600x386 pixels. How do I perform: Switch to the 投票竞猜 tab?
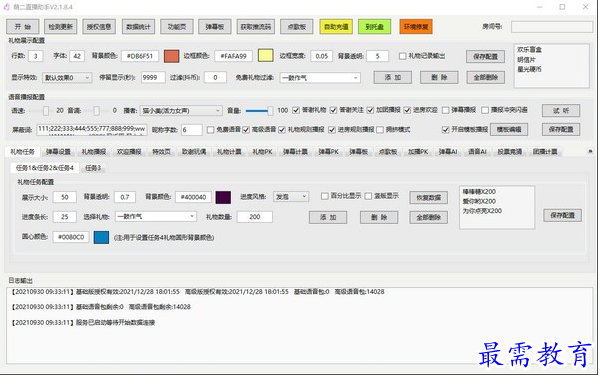point(510,152)
